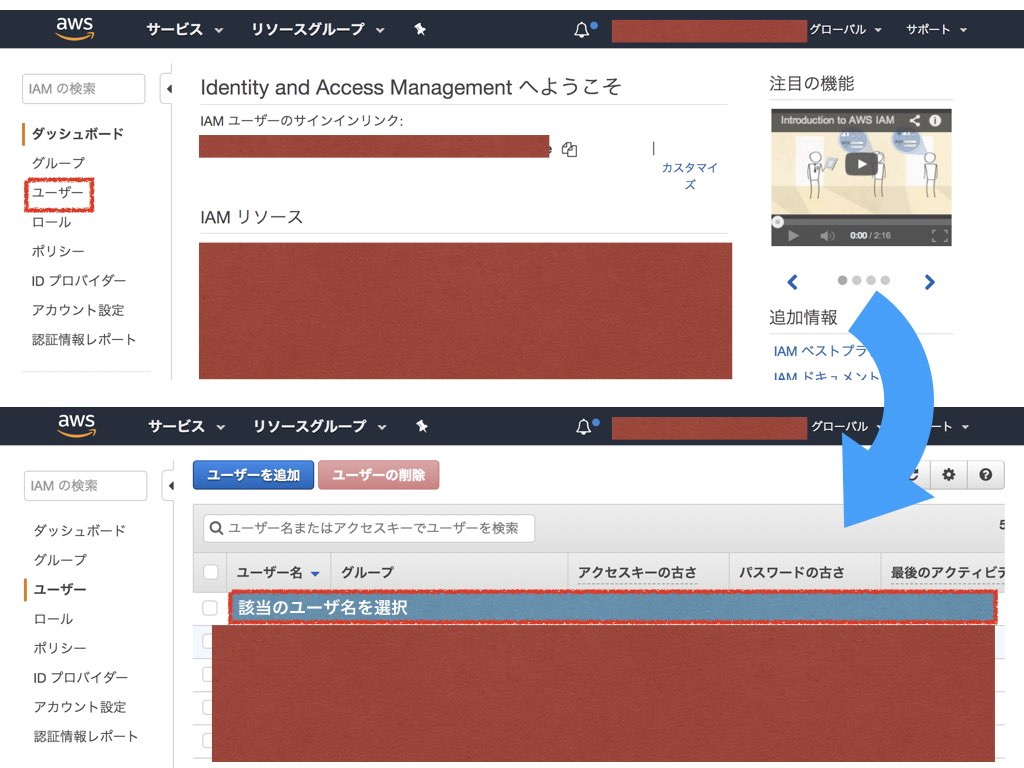Select グループ in the lower sidebar
The height and width of the screenshot is (768, 1024).
[61, 560]
